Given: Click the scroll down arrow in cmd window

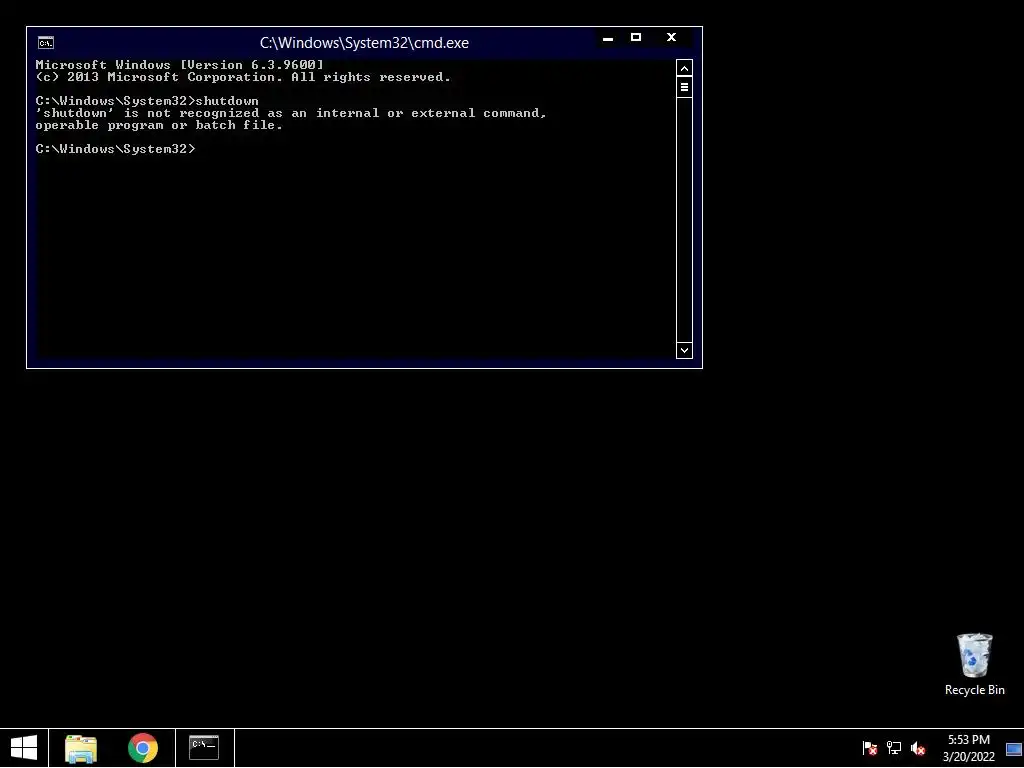Looking at the screenshot, I should coord(684,351).
